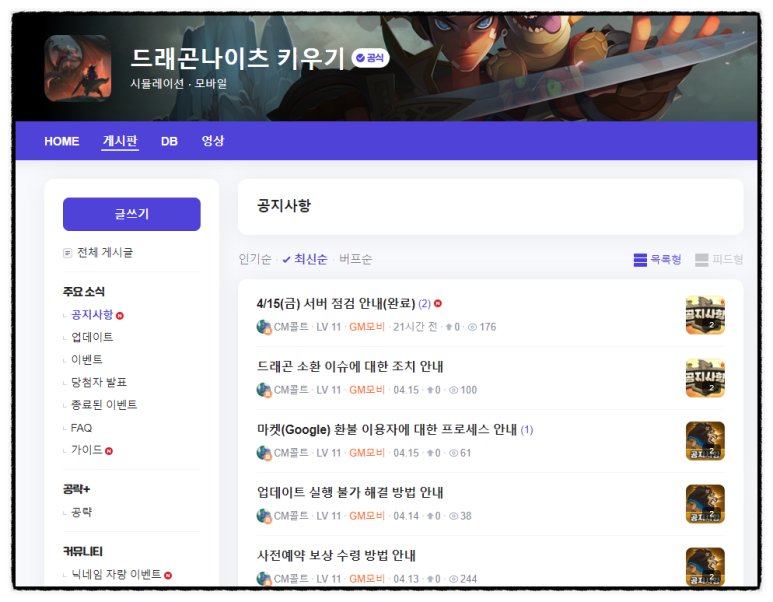773x602 pixels.
Task: Click the 21시간 전 timestamp
Action: [x=415, y=327]
